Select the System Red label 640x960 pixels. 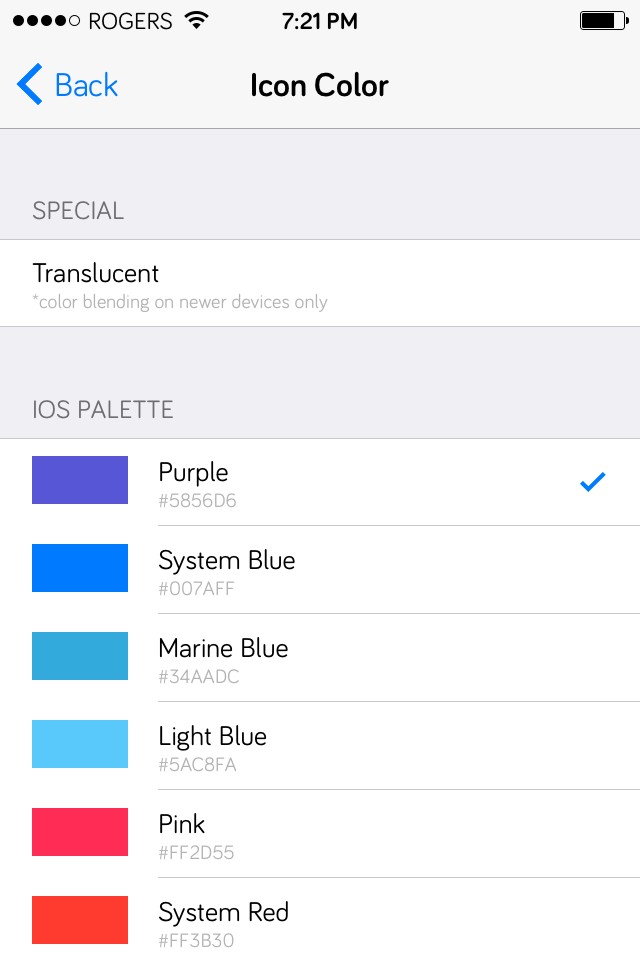coord(224,913)
